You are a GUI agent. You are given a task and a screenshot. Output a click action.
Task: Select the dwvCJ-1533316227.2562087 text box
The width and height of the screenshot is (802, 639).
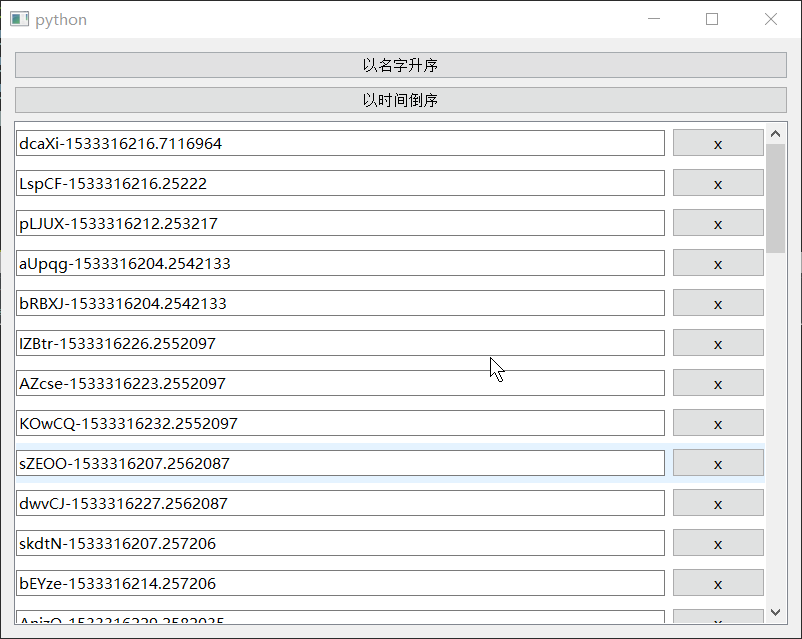[x=340, y=503]
